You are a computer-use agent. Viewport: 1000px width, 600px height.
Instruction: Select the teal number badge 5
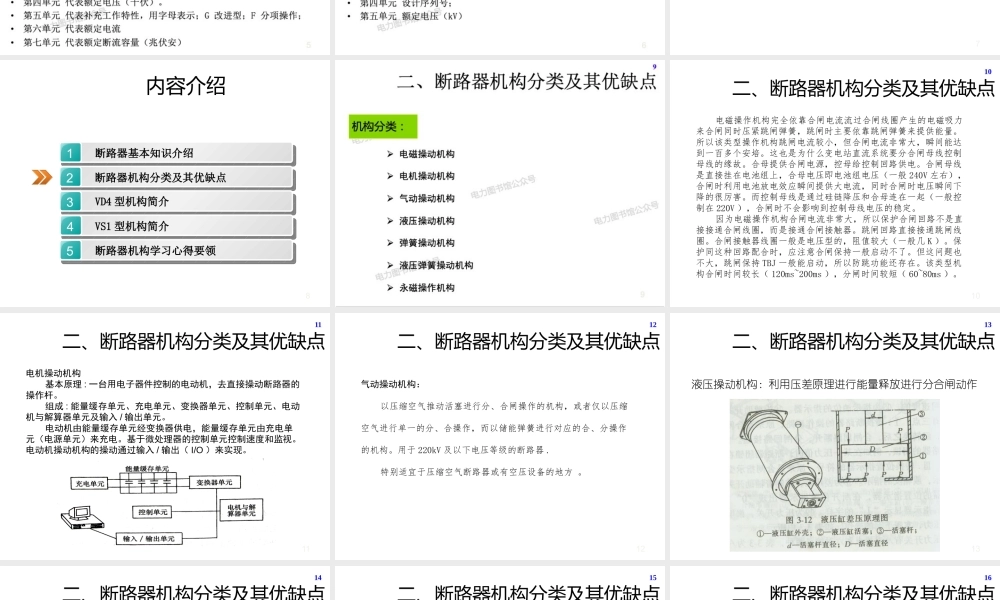tap(69, 253)
